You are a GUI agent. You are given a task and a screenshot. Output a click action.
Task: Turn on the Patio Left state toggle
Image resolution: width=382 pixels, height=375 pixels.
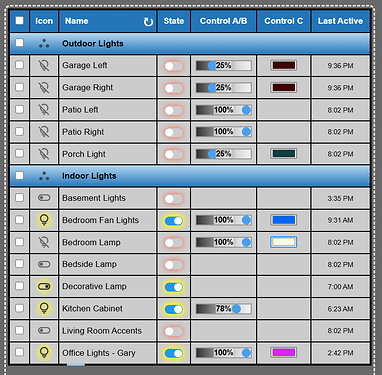coord(174,110)
